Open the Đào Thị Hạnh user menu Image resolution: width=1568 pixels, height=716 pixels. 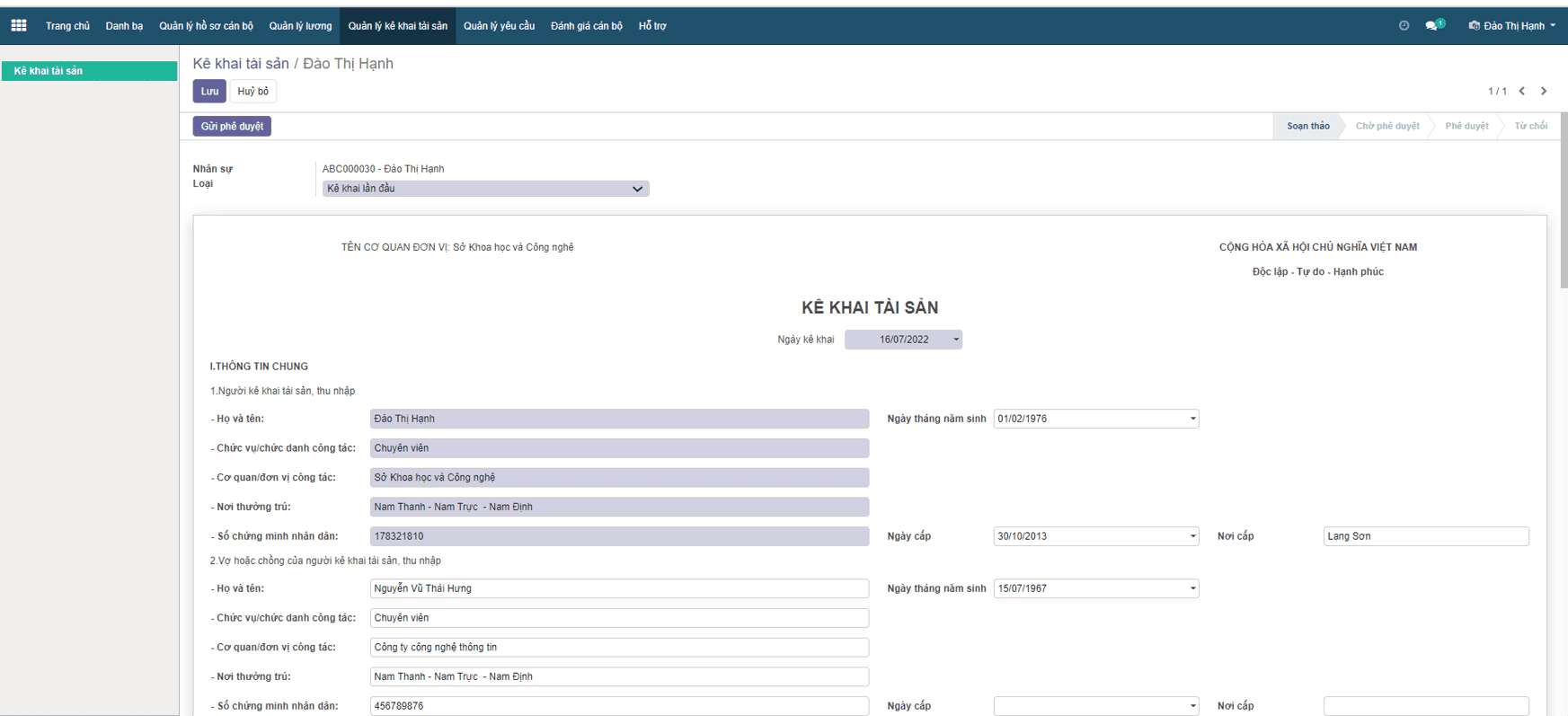1513,26
